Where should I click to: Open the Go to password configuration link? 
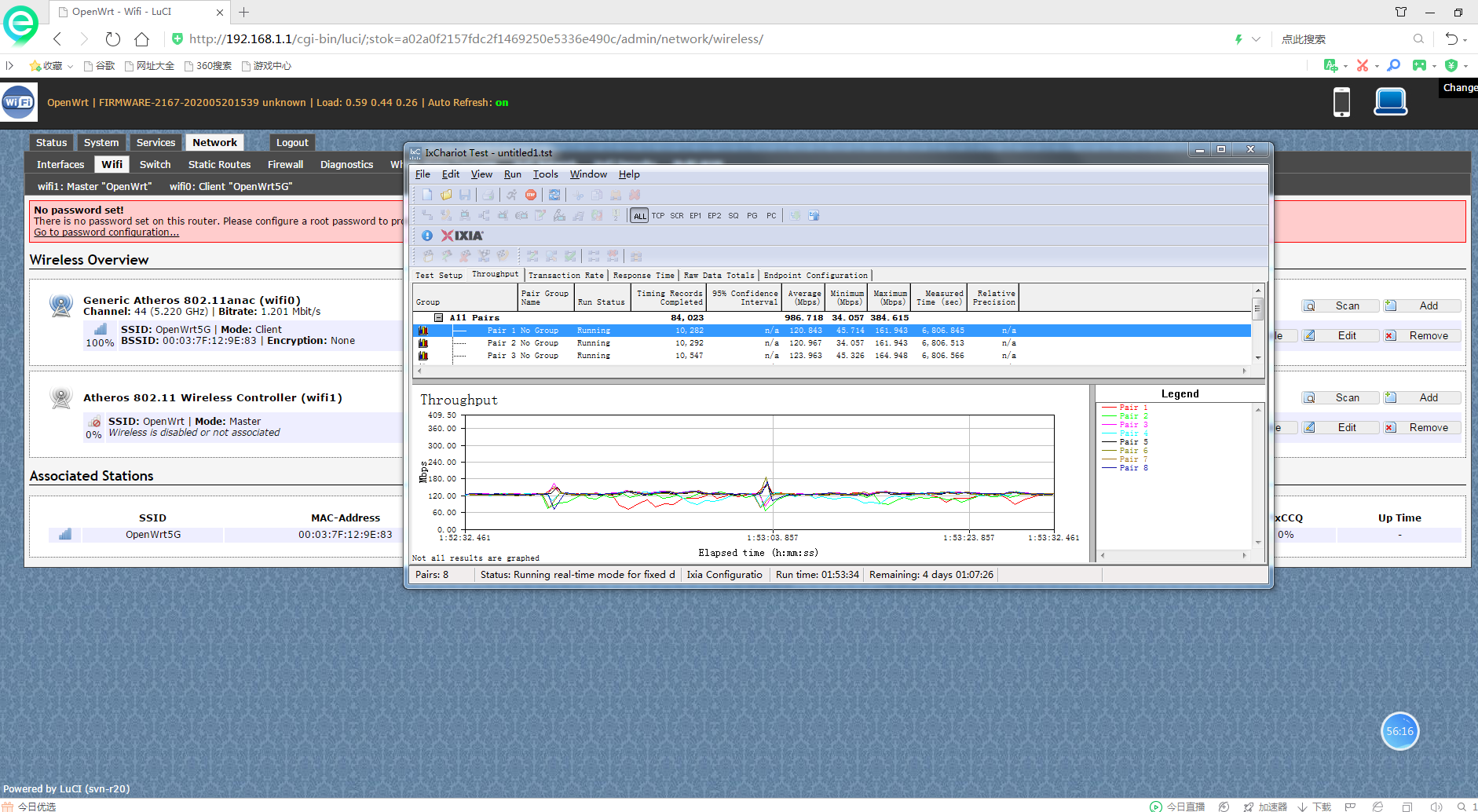[x=106, y=232]
